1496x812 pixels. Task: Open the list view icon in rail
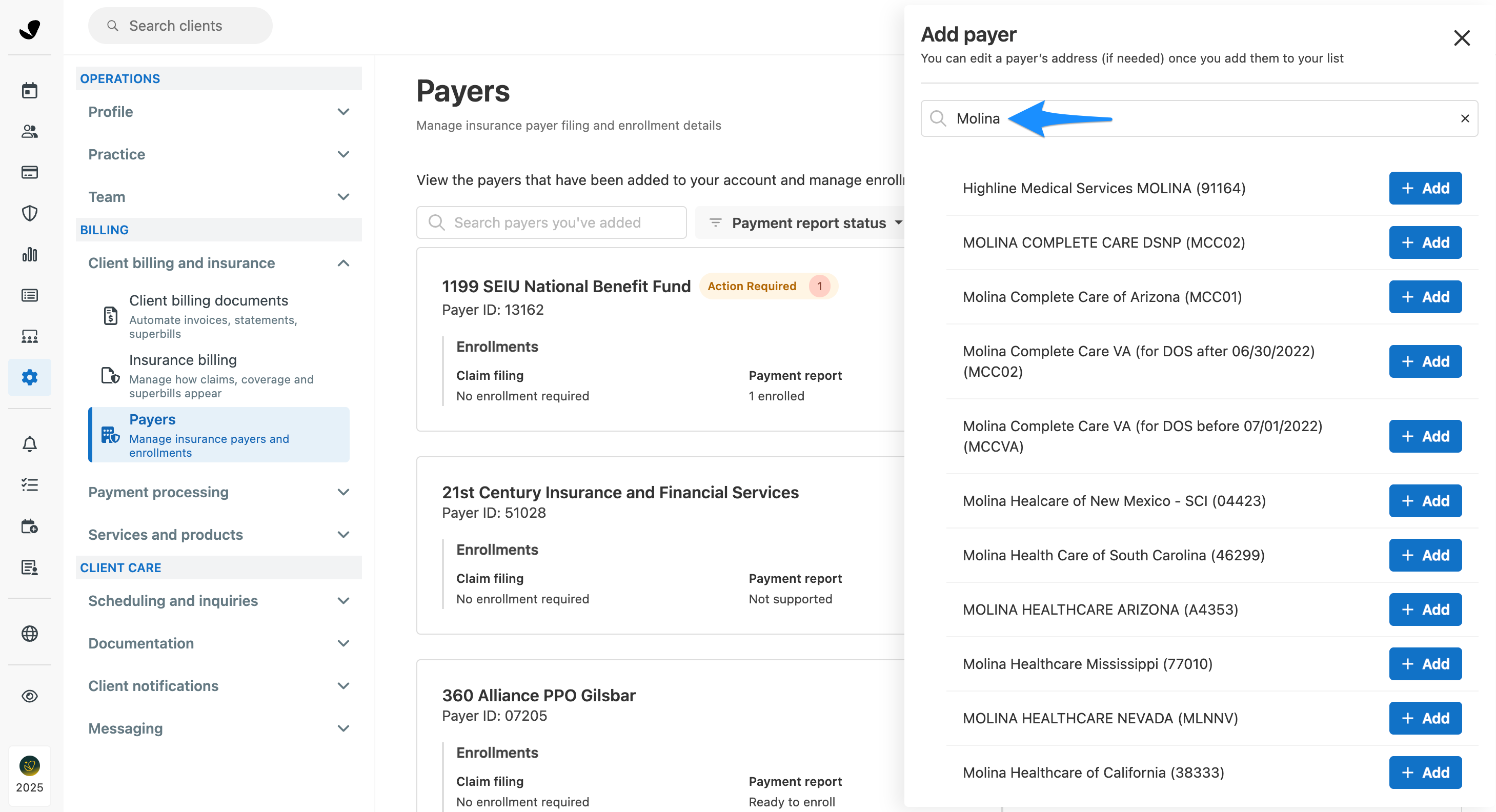pyautogui.click(x=30, y=295)
